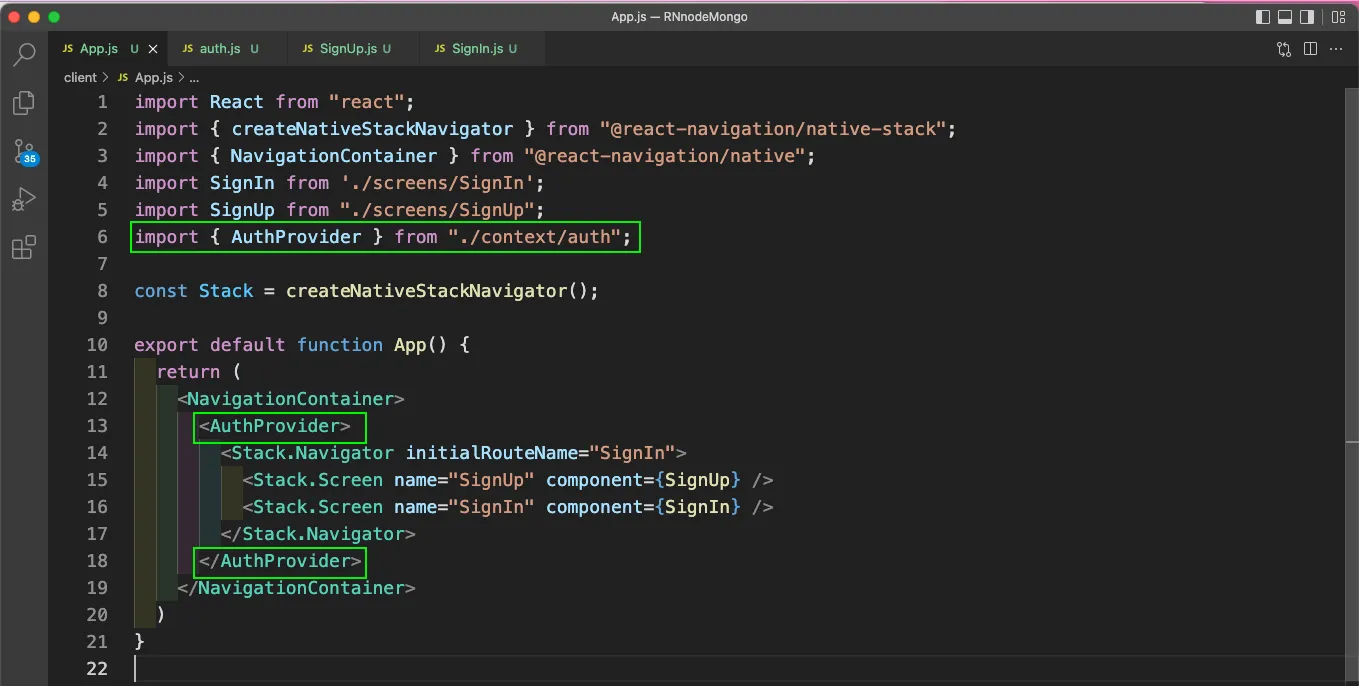
Task: Click createNativeStackNavigator() call on line 8
Action: click(x=437, y=291)
